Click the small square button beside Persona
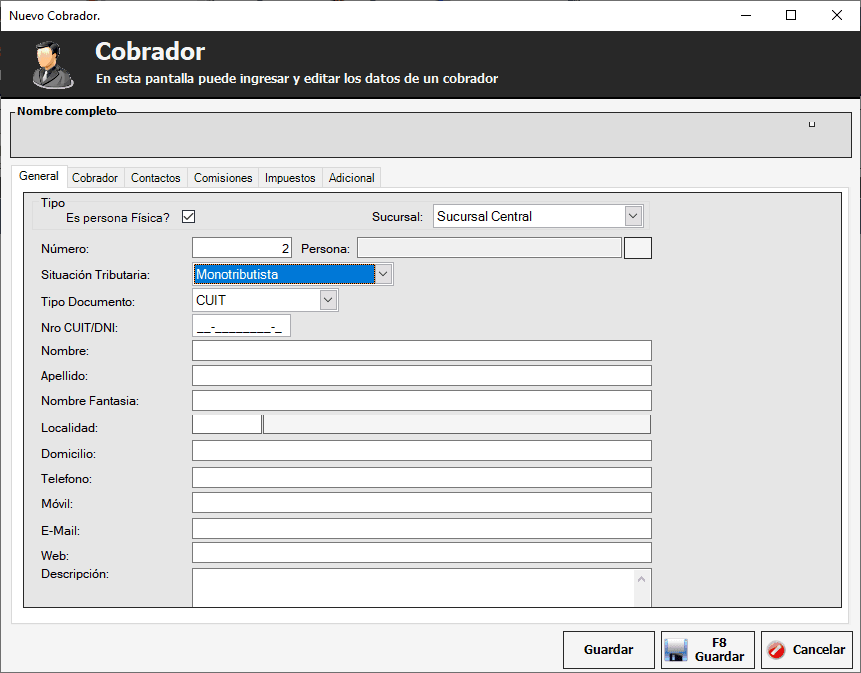861x673 pixels. click(x=637, y=247)
